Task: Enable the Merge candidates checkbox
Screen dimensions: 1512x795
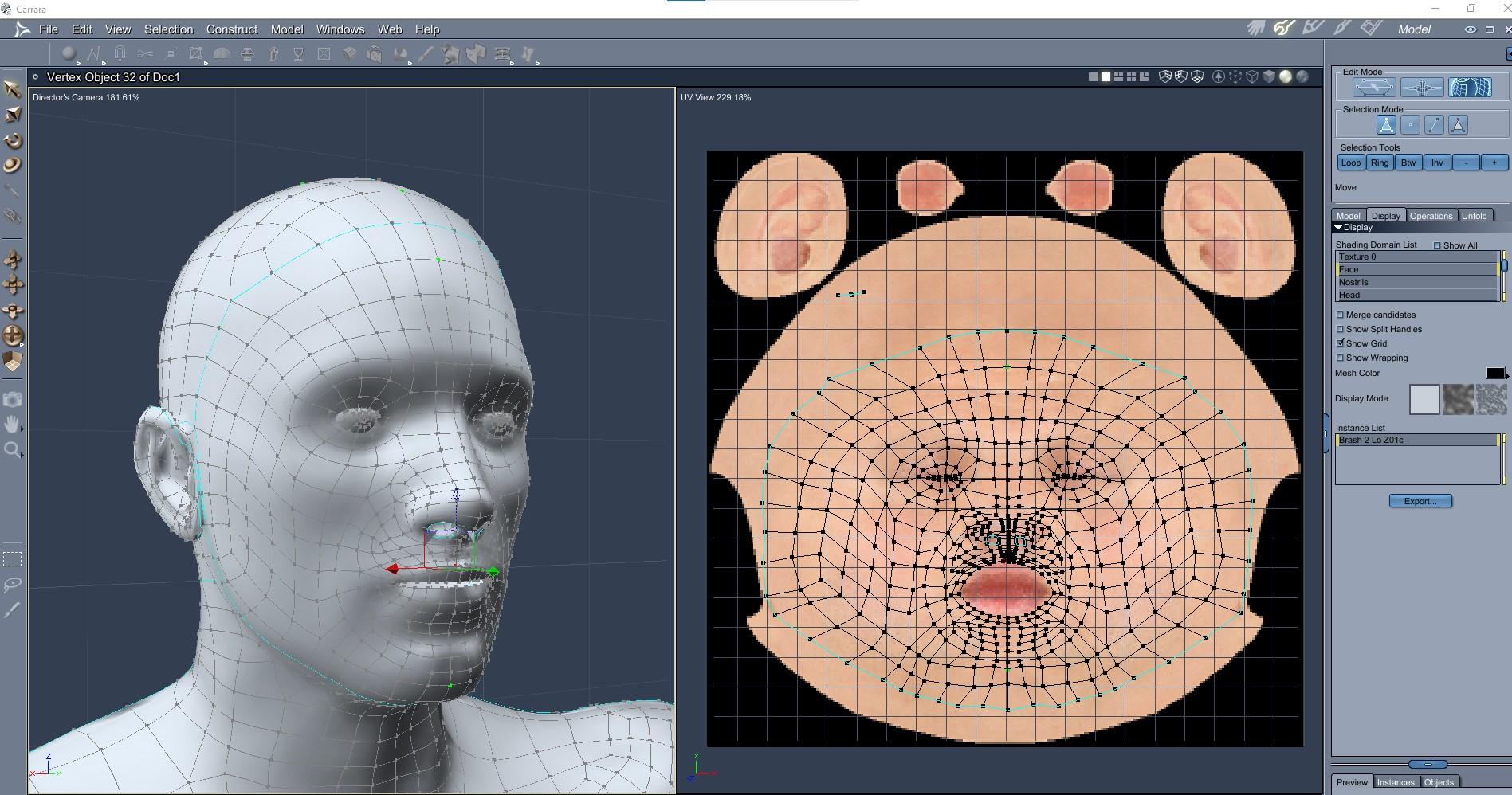Action: tap(1340, 315)
